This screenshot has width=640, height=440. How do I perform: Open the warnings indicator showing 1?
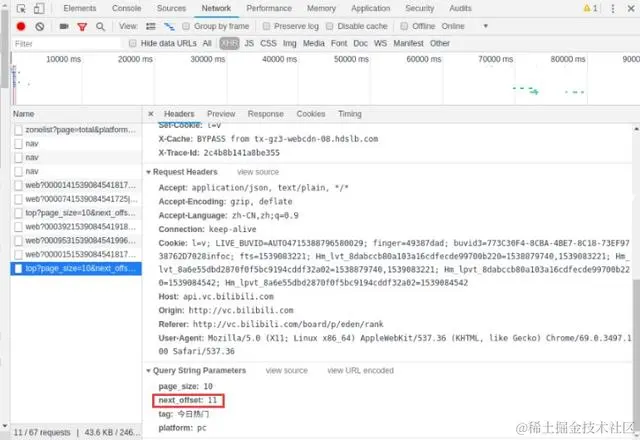click(591, 8)
